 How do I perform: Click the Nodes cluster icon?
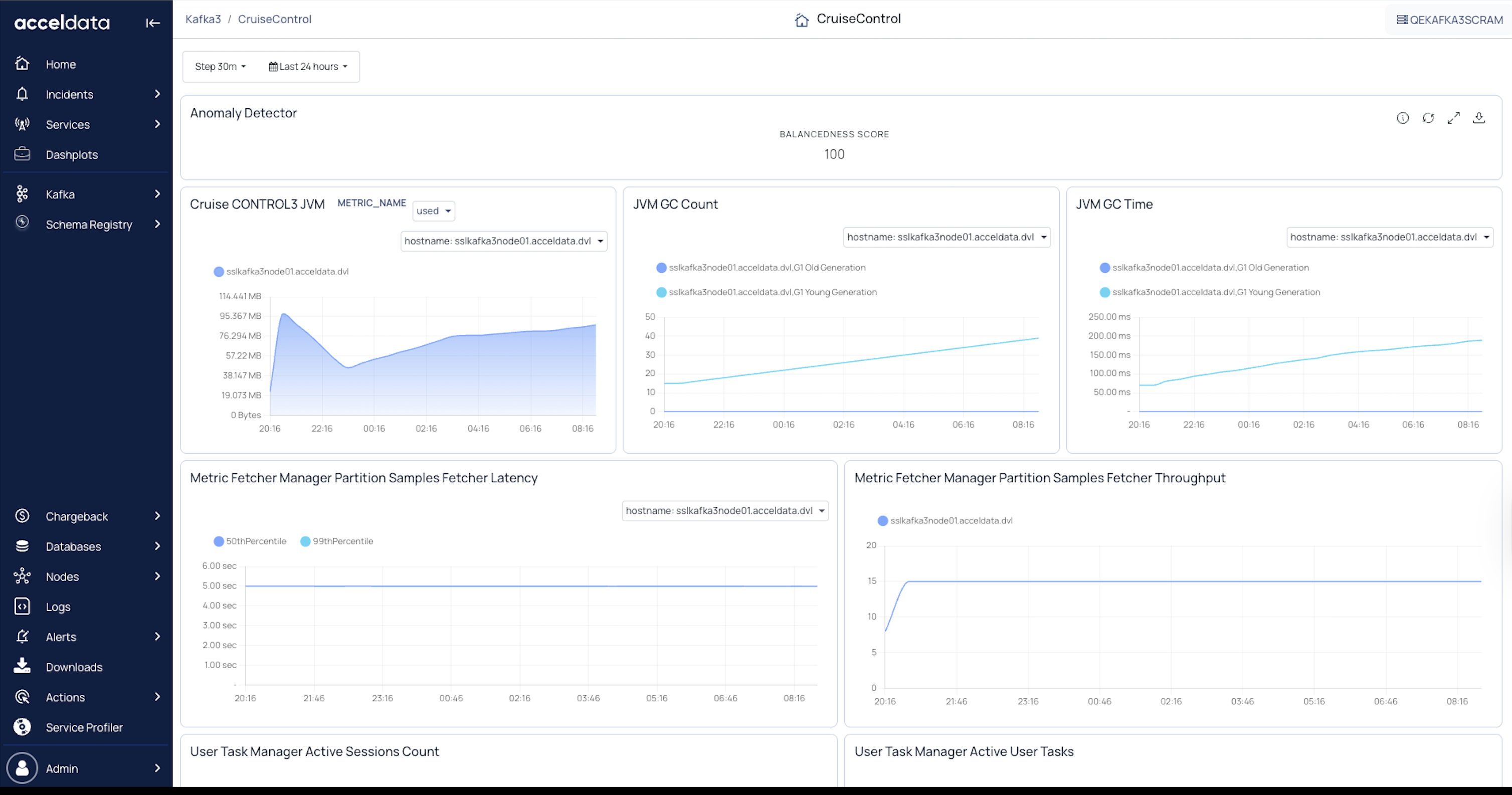tap(22, 576)
